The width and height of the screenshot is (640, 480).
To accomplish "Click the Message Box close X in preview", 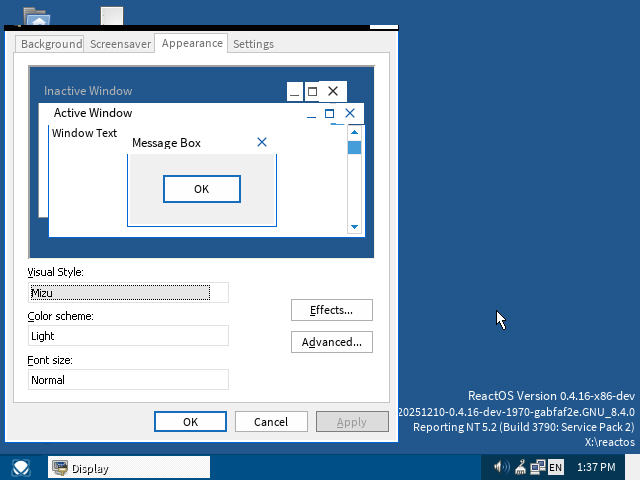I will [262, 143].
